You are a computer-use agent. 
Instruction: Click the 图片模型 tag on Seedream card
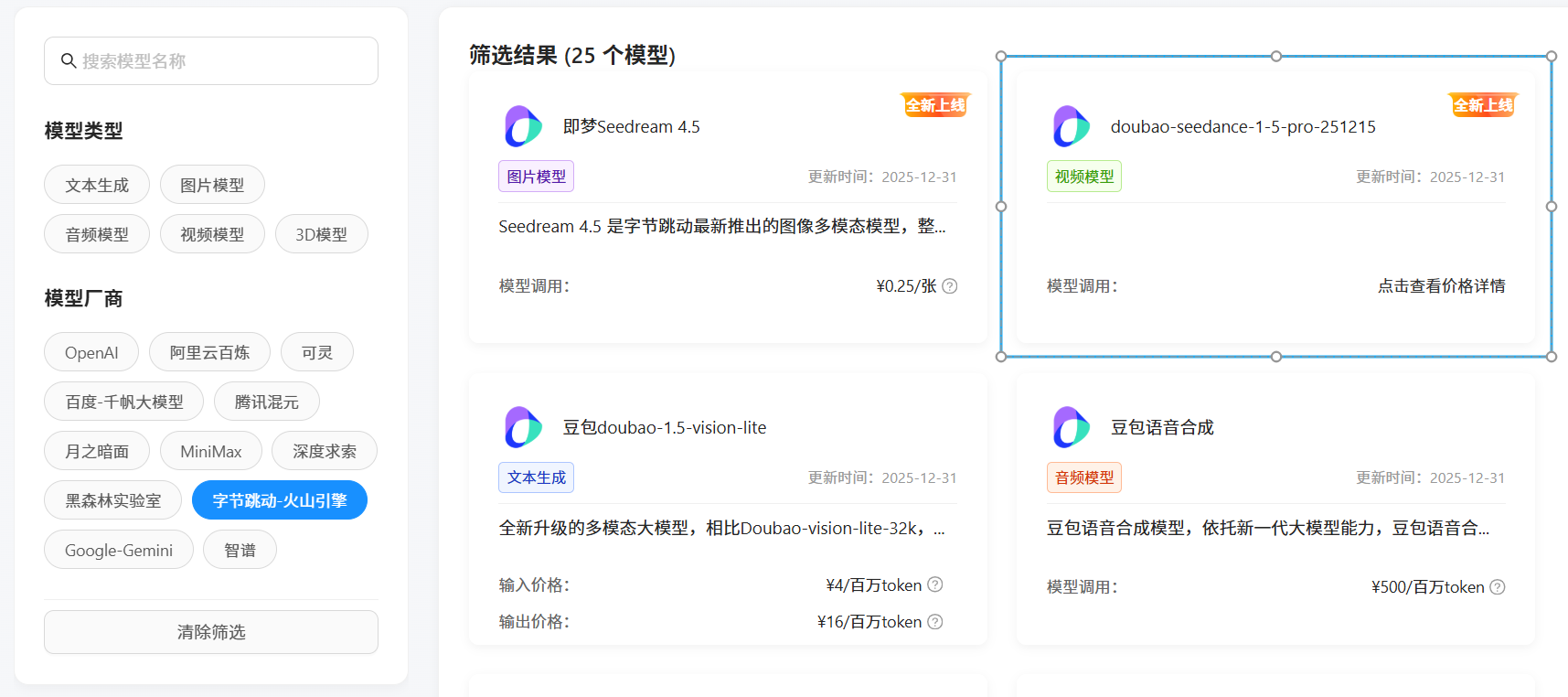click(x=536, y=177)
